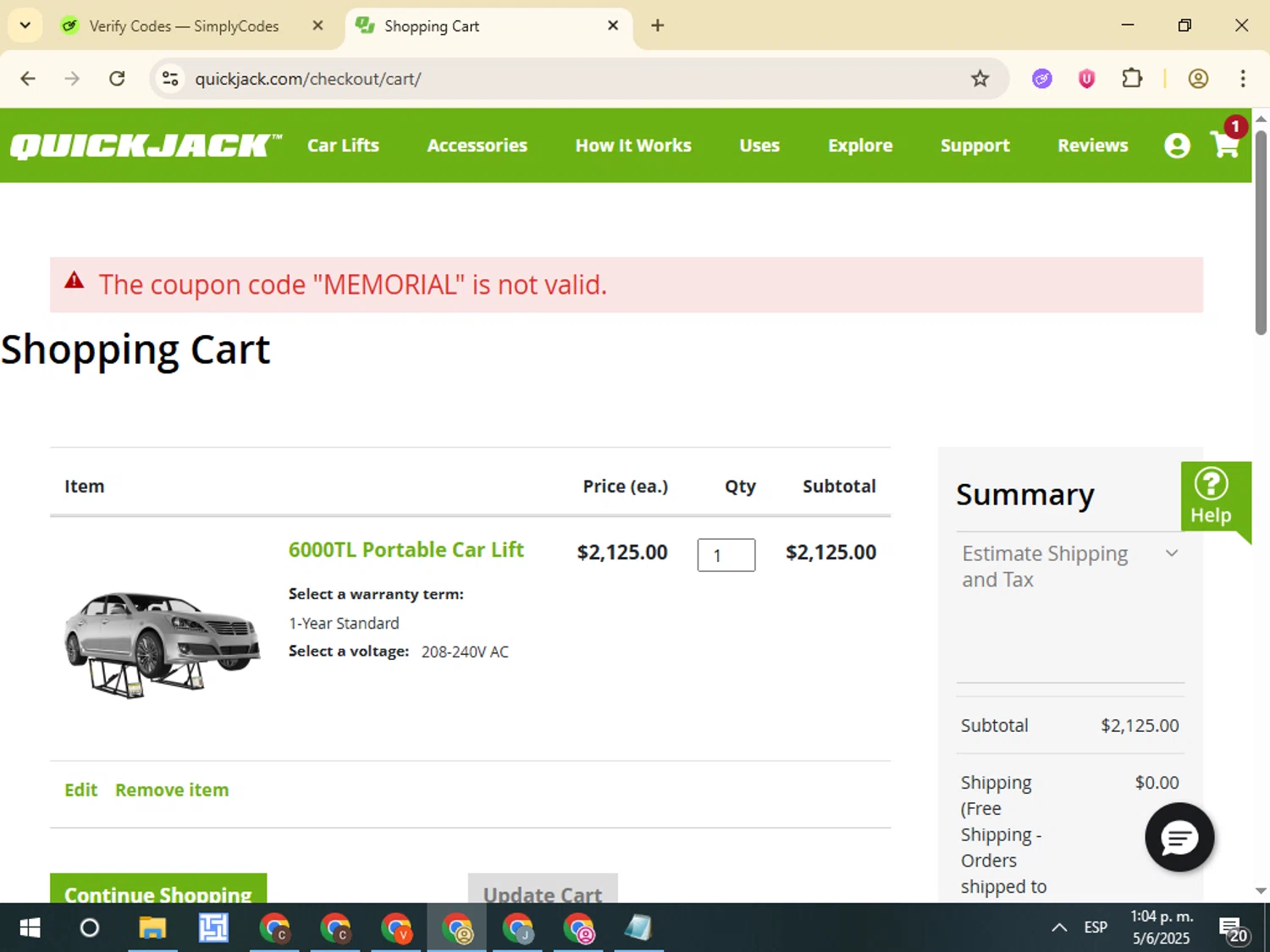The width and height of the screenshot is (1270, 952).
Task: View site information icon in address bar
Action: click(170, 79)
